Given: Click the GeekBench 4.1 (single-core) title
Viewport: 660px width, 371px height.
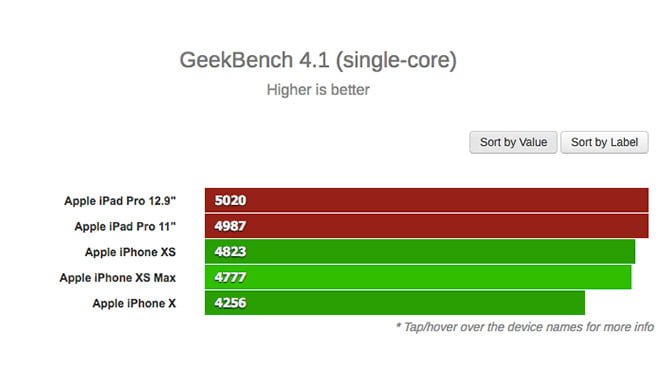Looking at the screenshot, I should [x=318, y=60].
